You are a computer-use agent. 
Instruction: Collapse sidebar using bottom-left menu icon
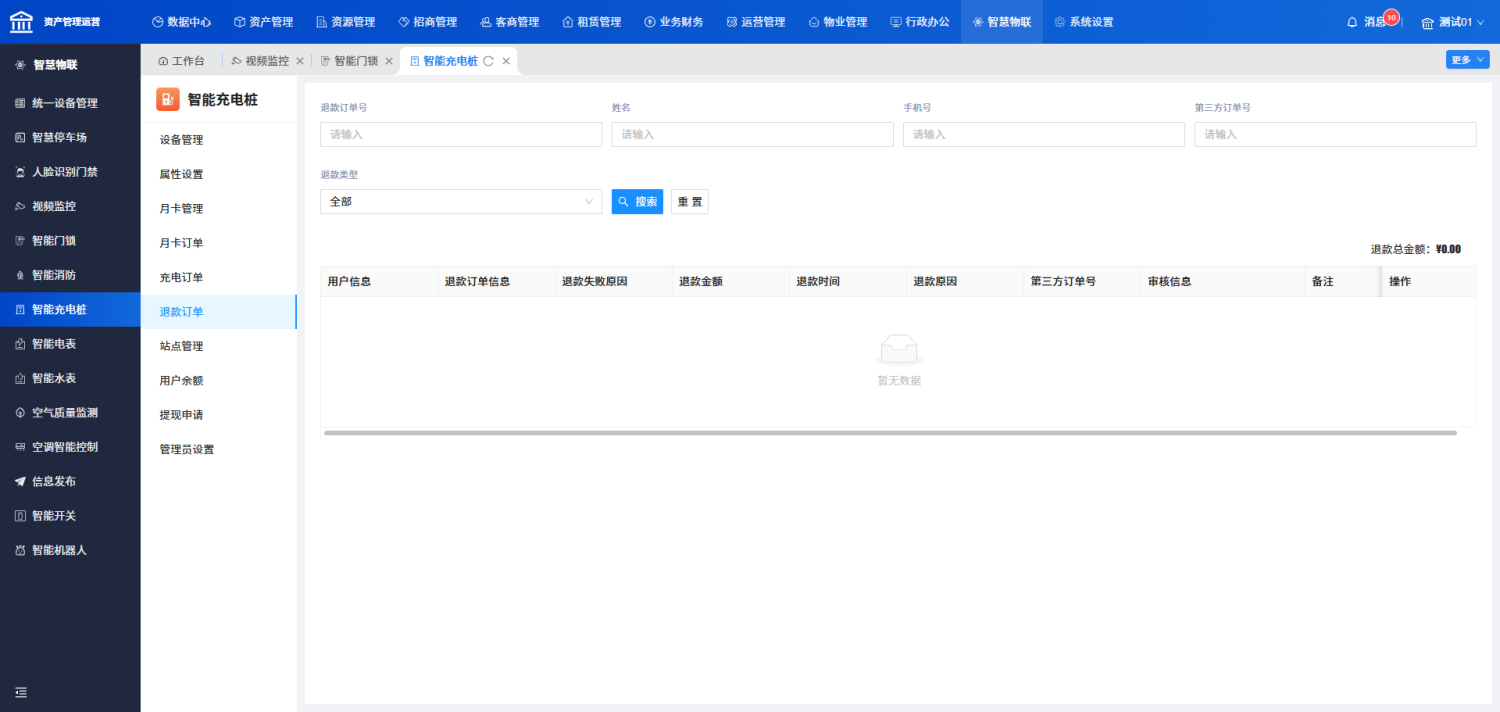[20, 692]
